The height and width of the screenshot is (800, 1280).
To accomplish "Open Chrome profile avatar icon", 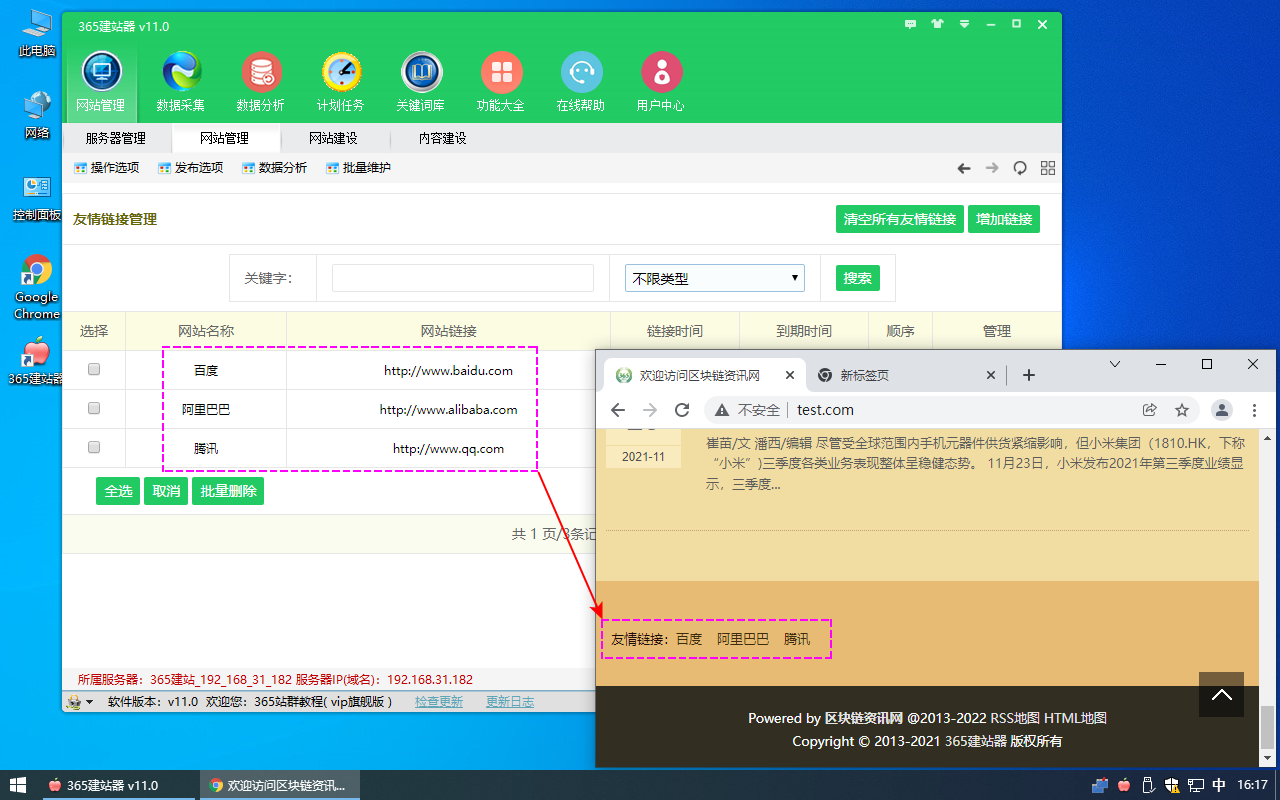I will point(1222,410).
